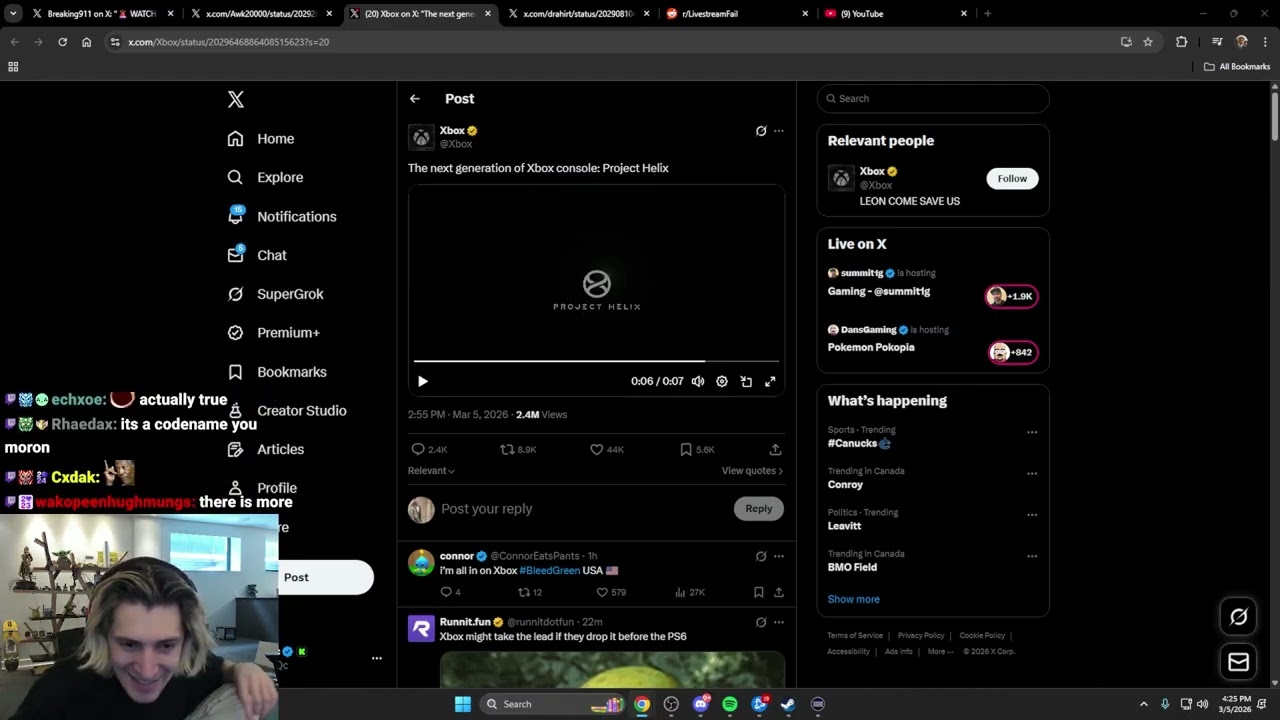1280x720 pixels.
Task: Open View quotes link
Action: (x=752, y=471)
